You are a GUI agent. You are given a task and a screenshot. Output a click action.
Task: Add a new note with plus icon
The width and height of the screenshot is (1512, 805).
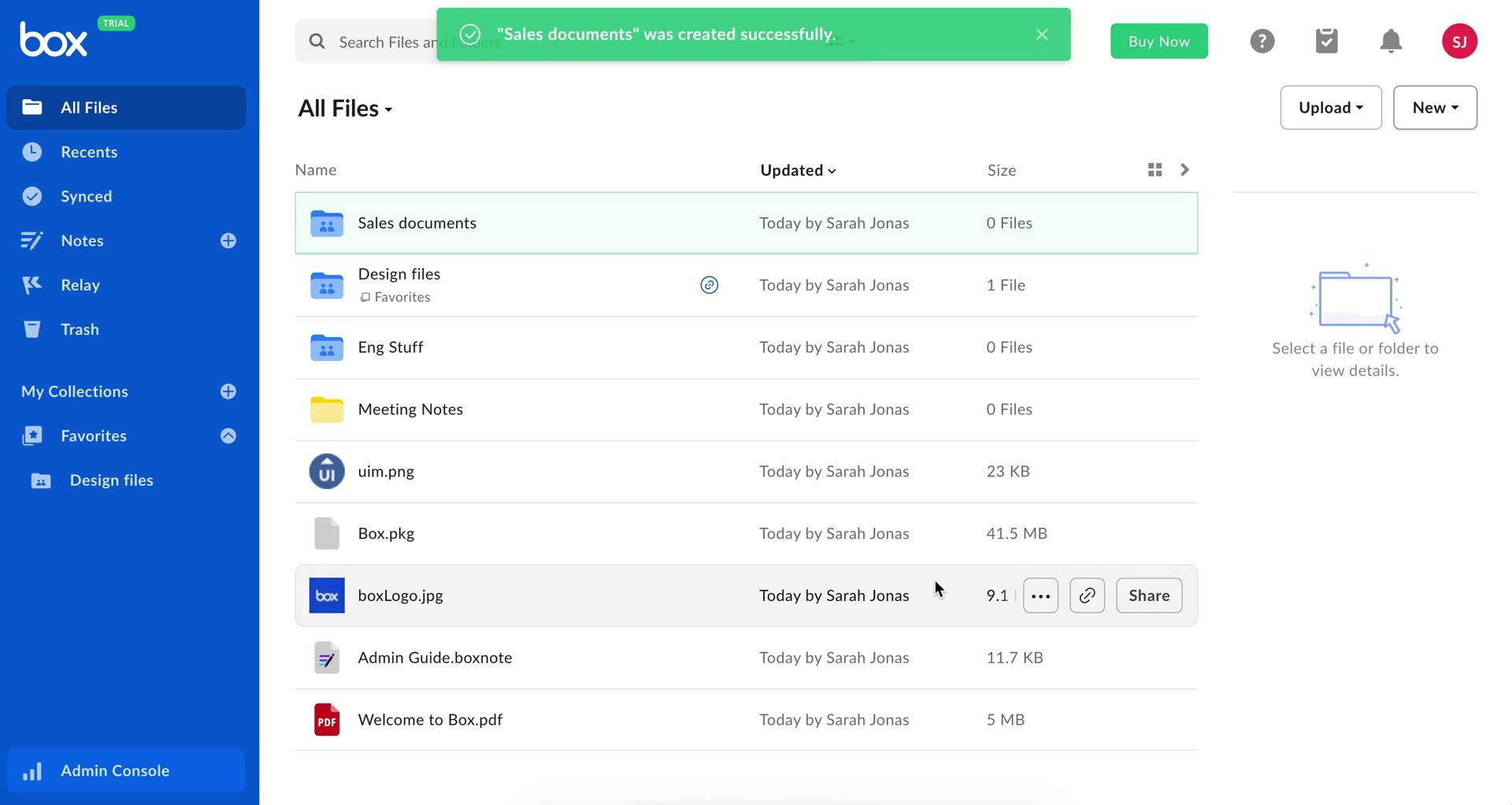click(x=228, y=241)
